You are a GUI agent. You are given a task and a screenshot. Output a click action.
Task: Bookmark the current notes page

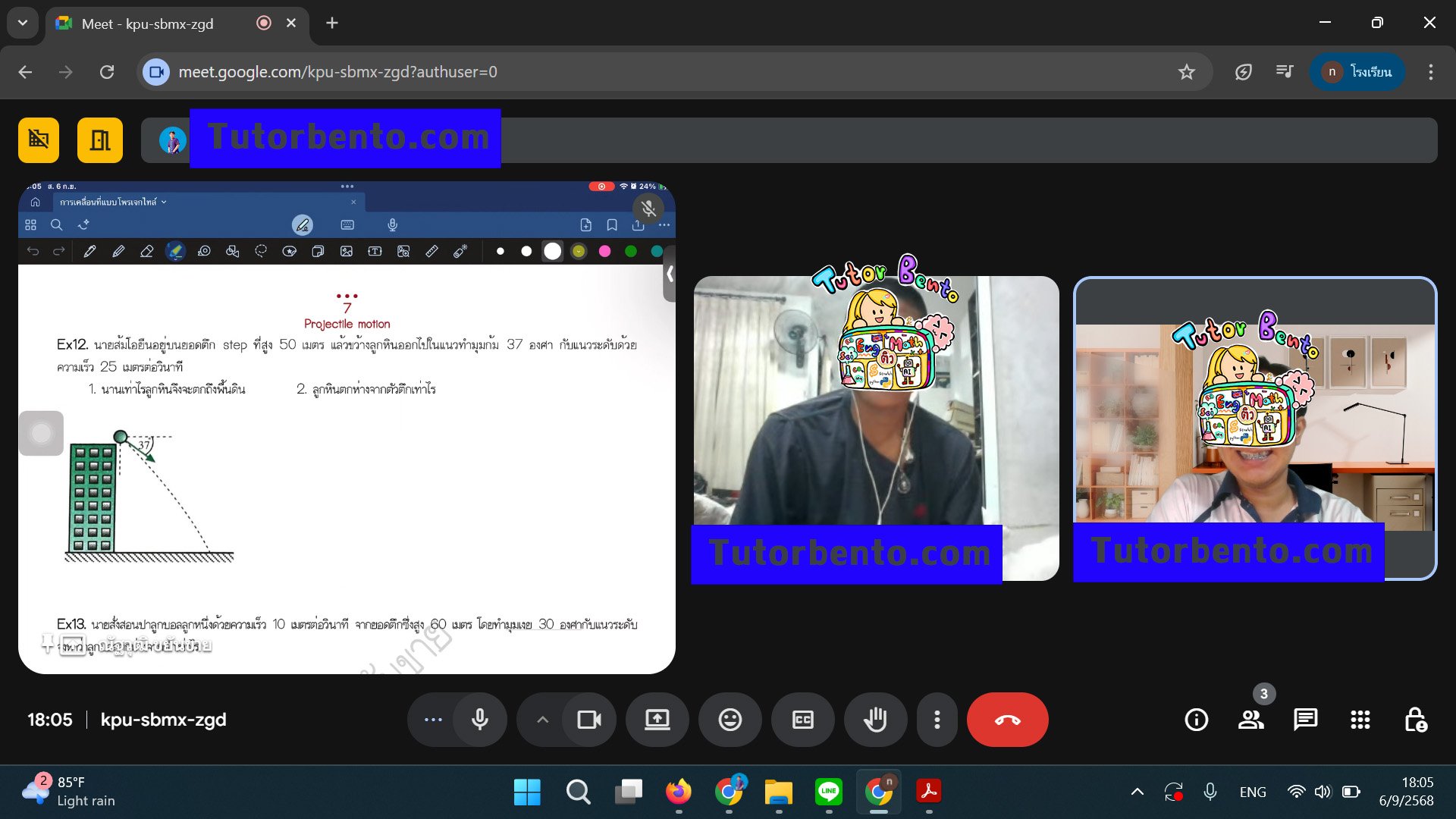tap(612, 225)
